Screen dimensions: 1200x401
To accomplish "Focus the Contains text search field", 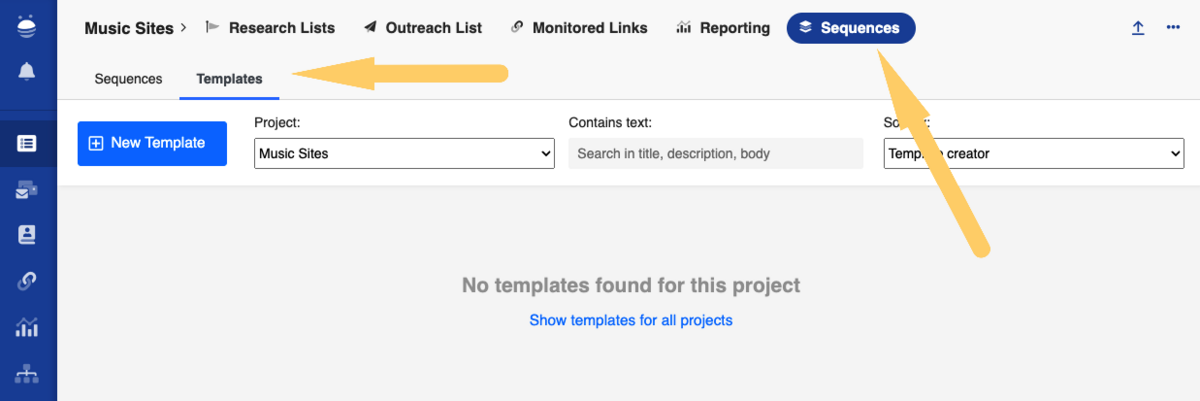I will [715, 154].
